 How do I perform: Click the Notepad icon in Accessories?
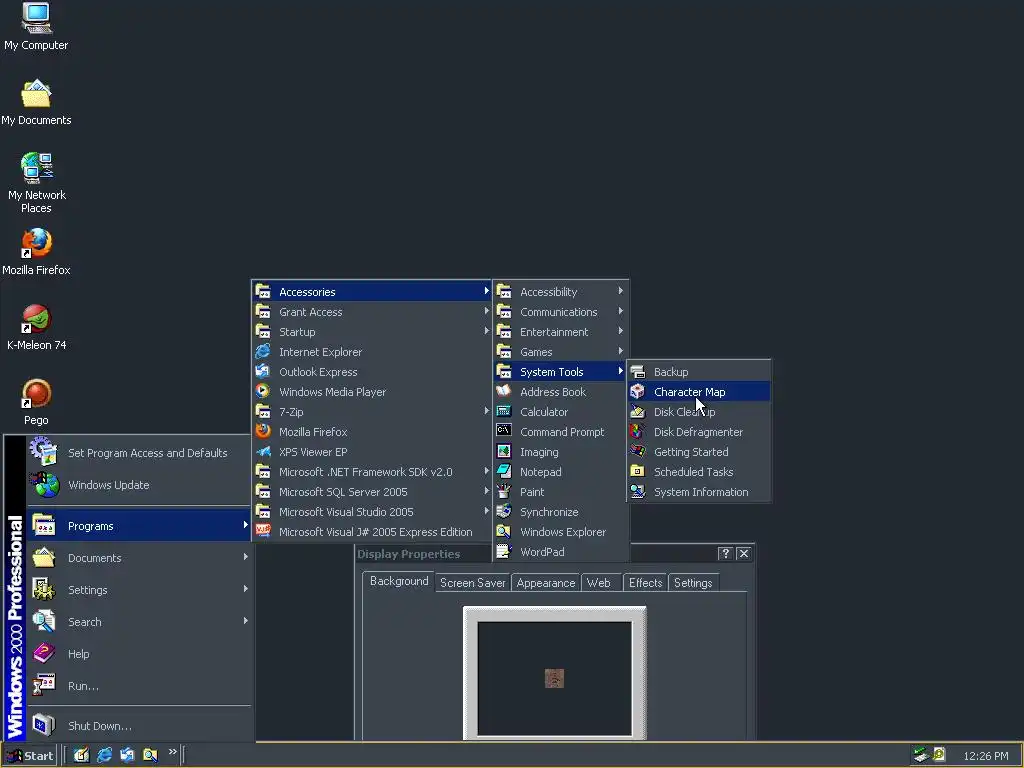point(504,471)
